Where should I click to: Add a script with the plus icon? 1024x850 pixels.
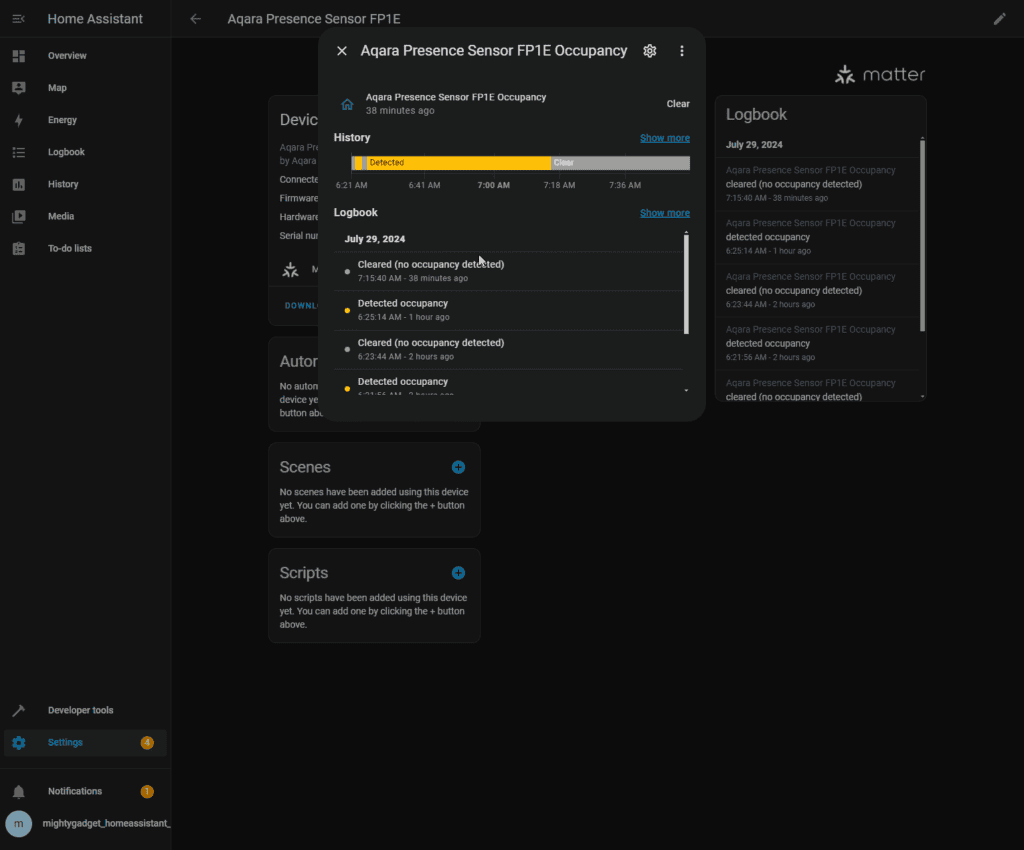458,573
